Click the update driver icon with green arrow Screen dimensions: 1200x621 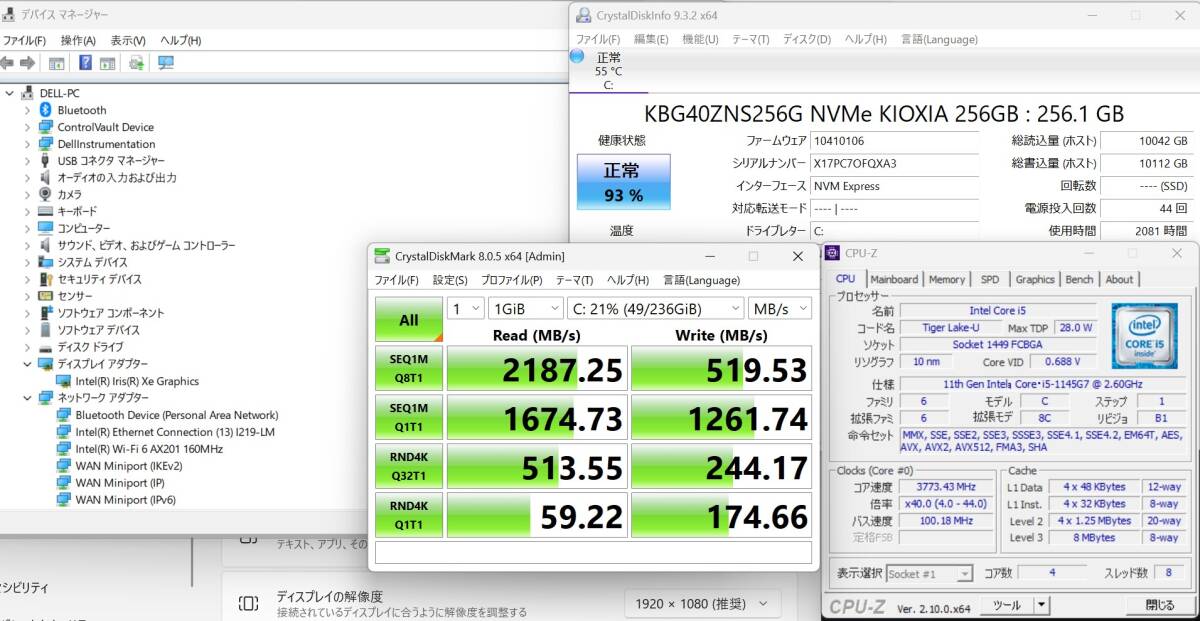(x=136, y=63)
